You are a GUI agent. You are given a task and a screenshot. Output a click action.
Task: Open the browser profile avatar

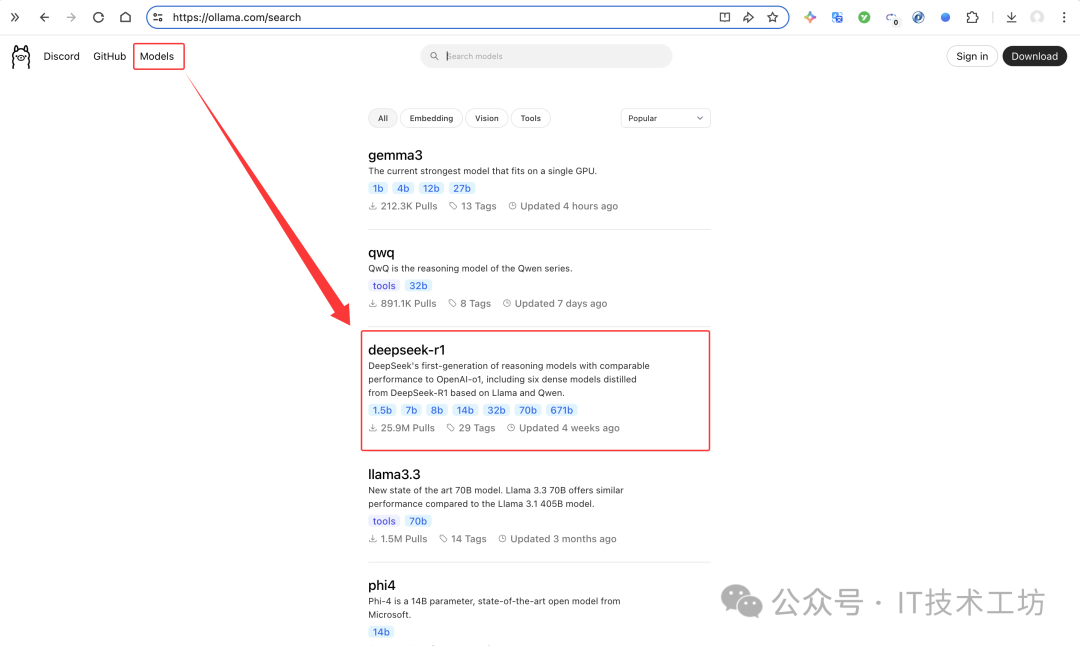1037,17
